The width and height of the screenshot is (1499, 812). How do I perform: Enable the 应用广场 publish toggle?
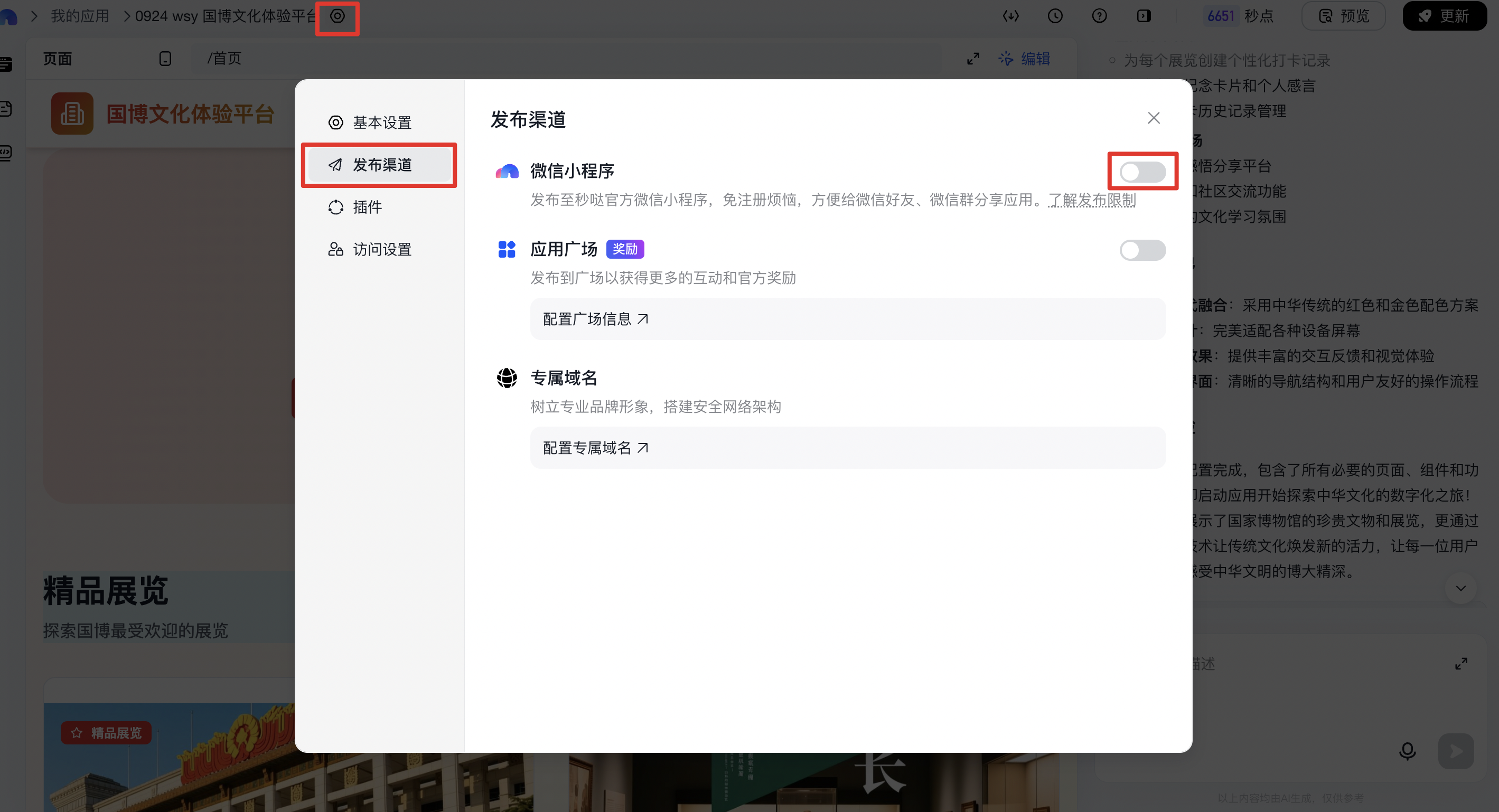coord(1142,250)
